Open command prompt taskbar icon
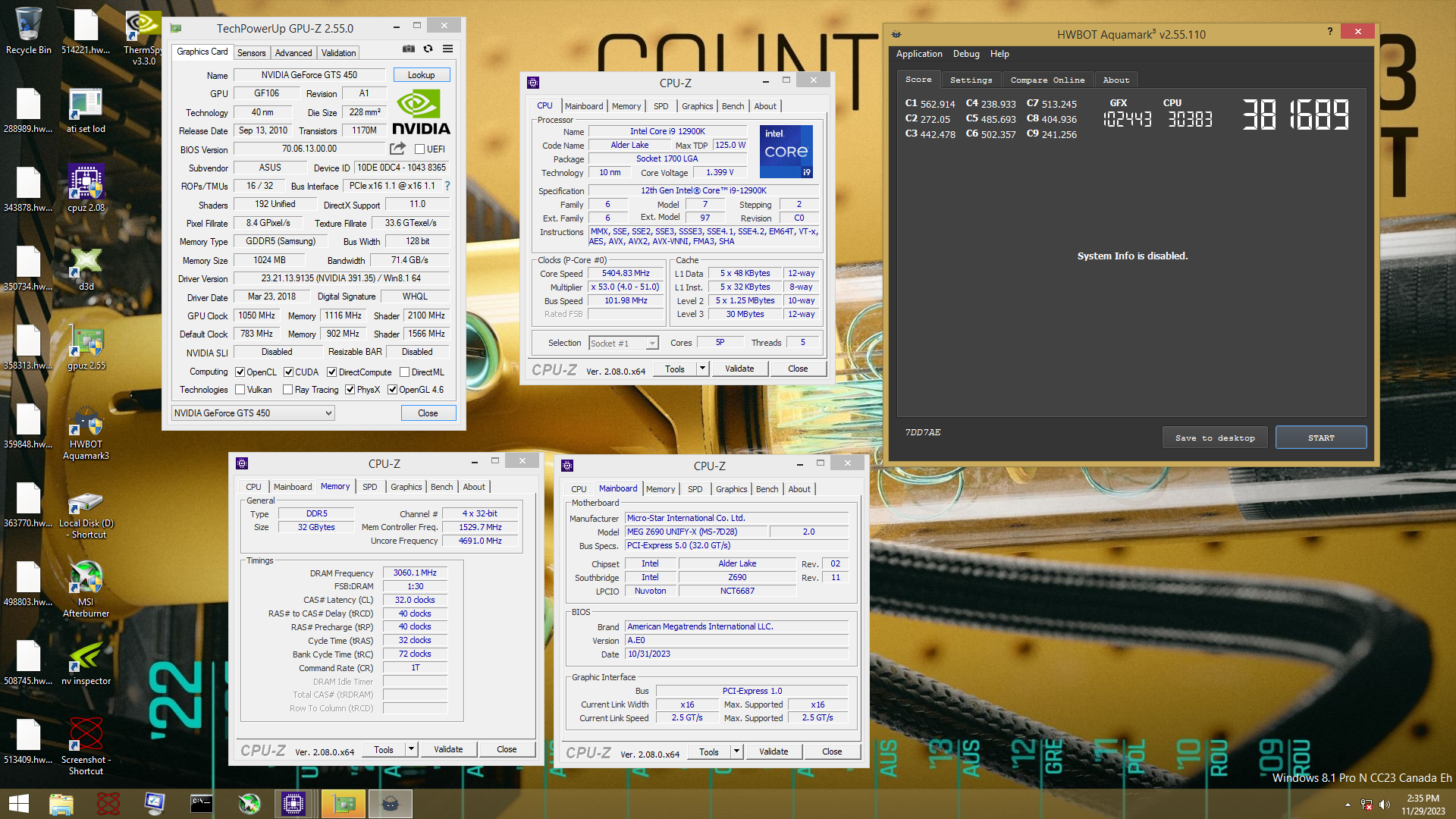Image resolution: width=1456 pixels, height=819 pixels. 201,804
